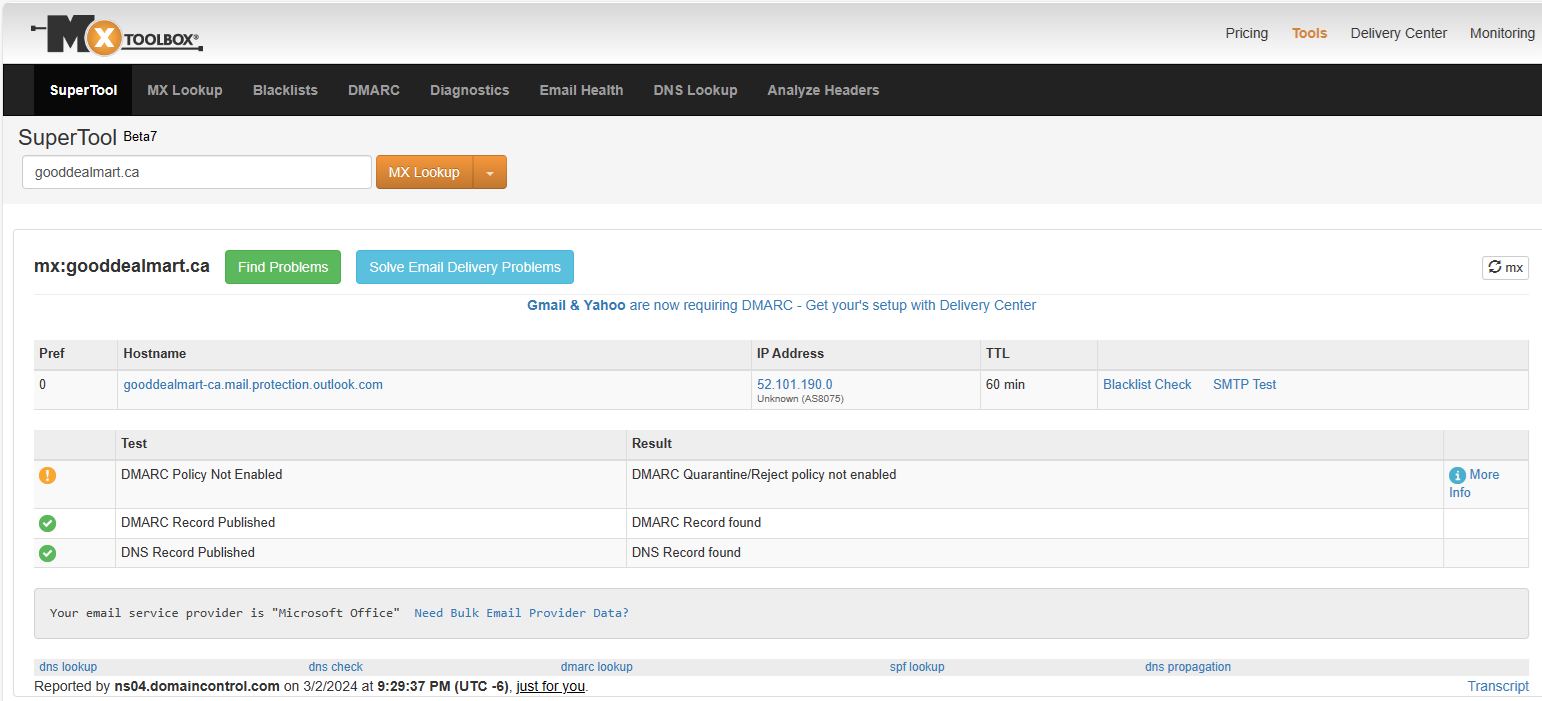Run the SMTP Test link
The height and width of the screenshot is (701, 1542).
tap(1244, 384)
